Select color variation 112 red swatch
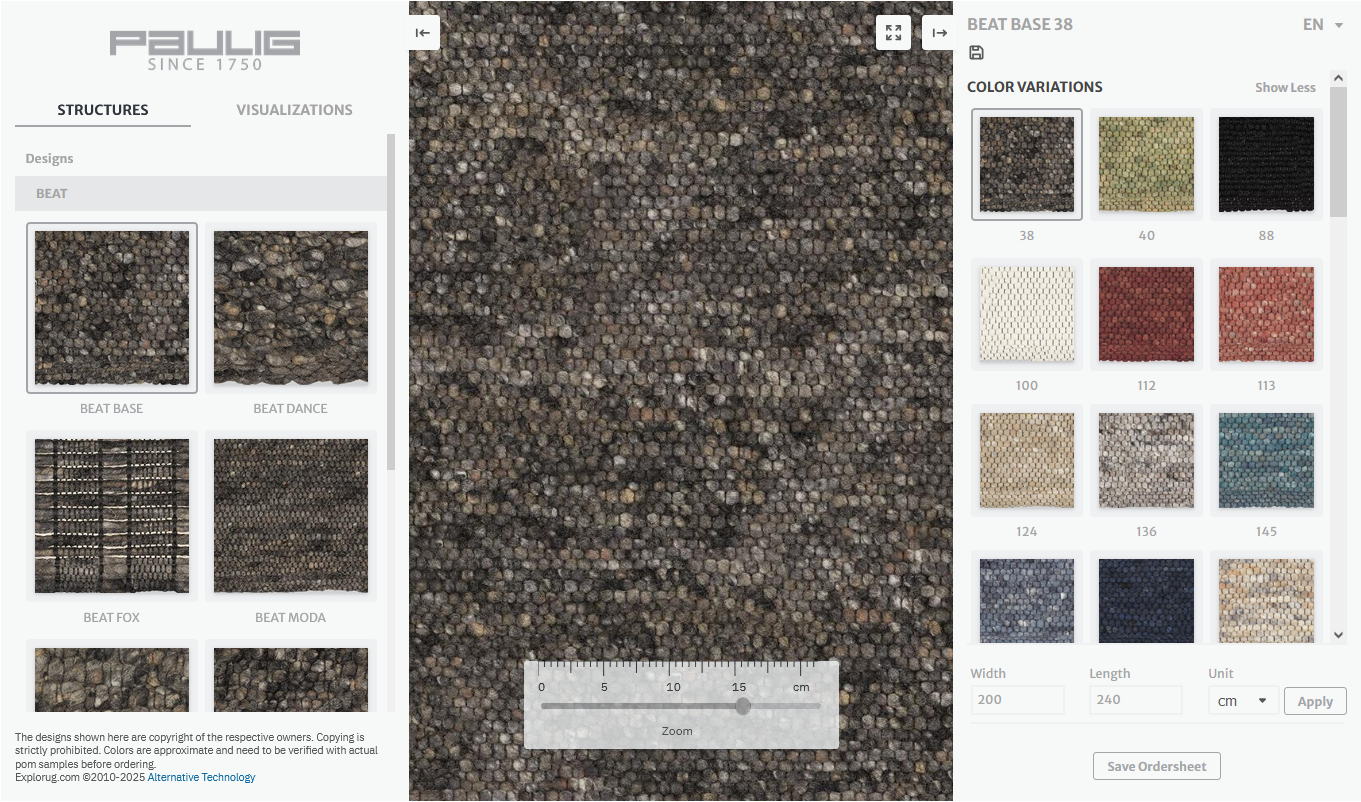The image size is (1361, 802). click(x=1146, y=314)
